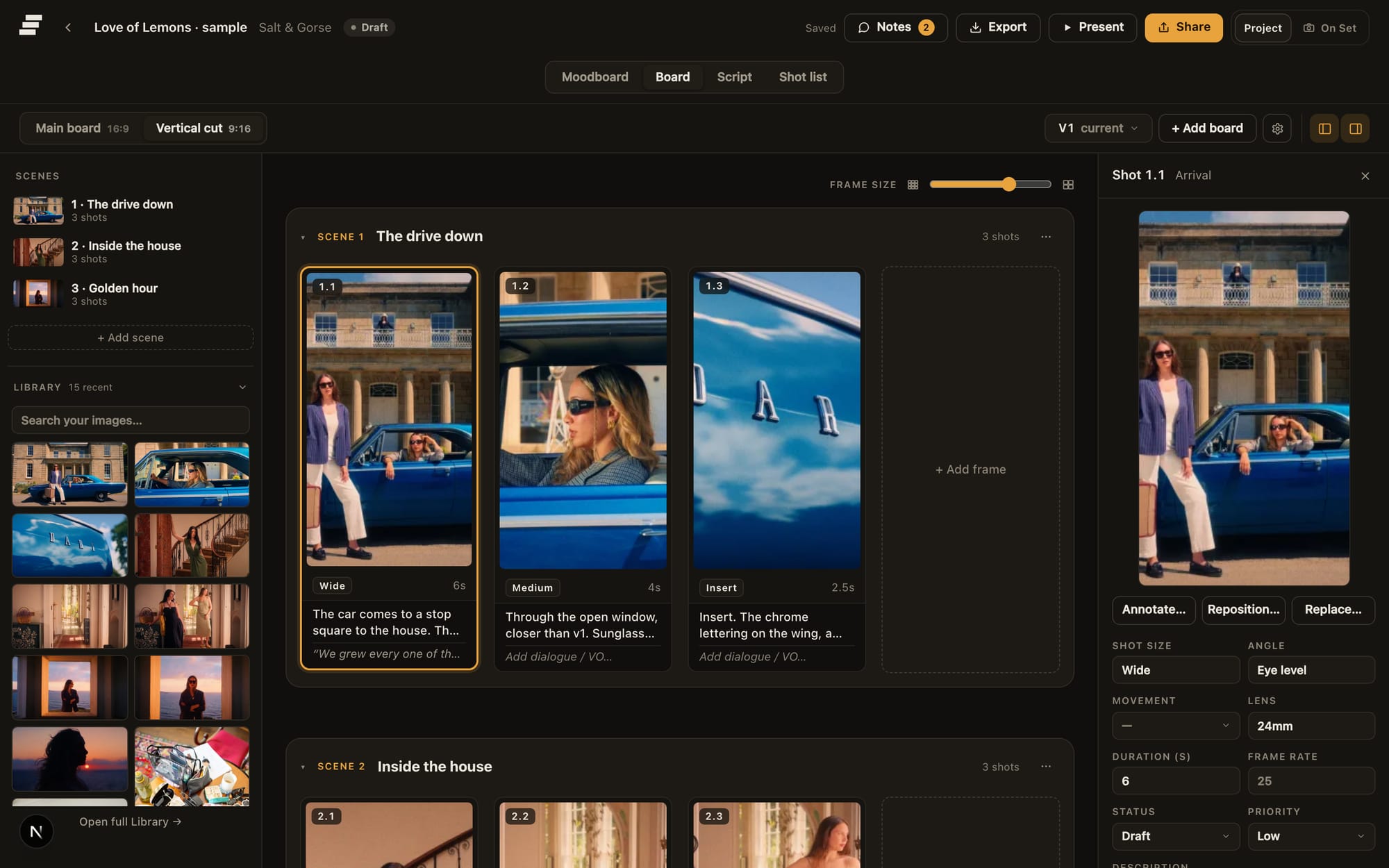
Task: Click the Insert tag on shot 1.3
Action: click(x=721, y=588)
